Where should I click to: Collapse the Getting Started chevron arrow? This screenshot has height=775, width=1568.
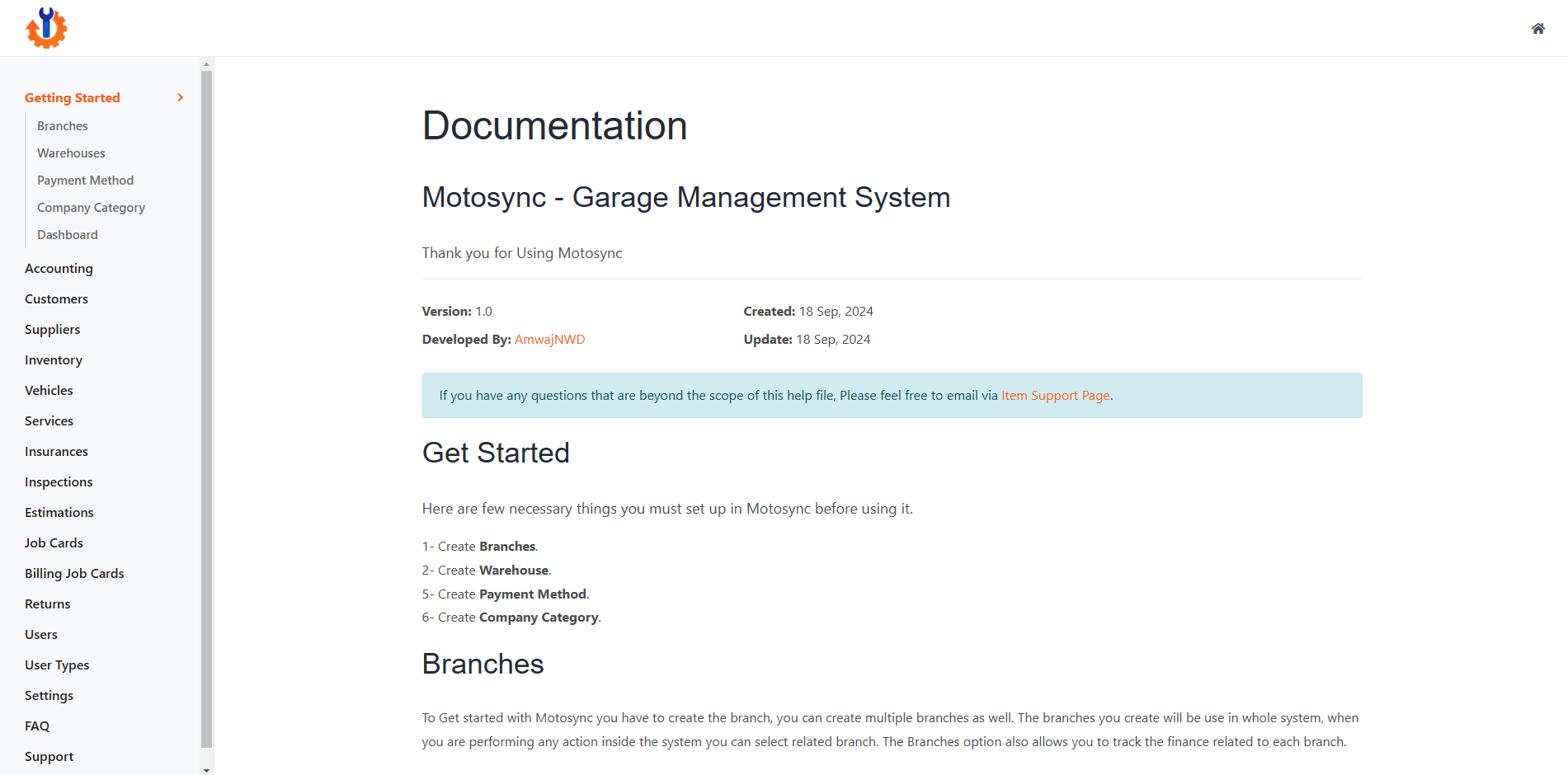[x=181, y=97]
